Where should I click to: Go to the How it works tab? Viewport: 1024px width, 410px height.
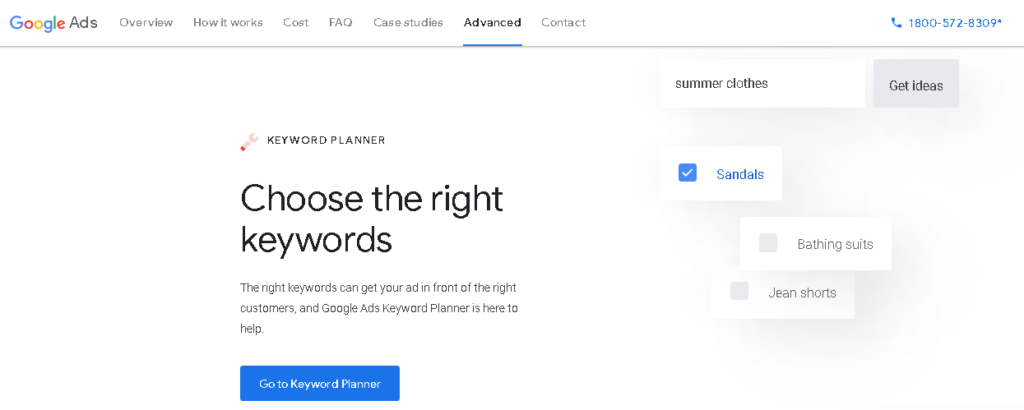click(x=228, y=22)
